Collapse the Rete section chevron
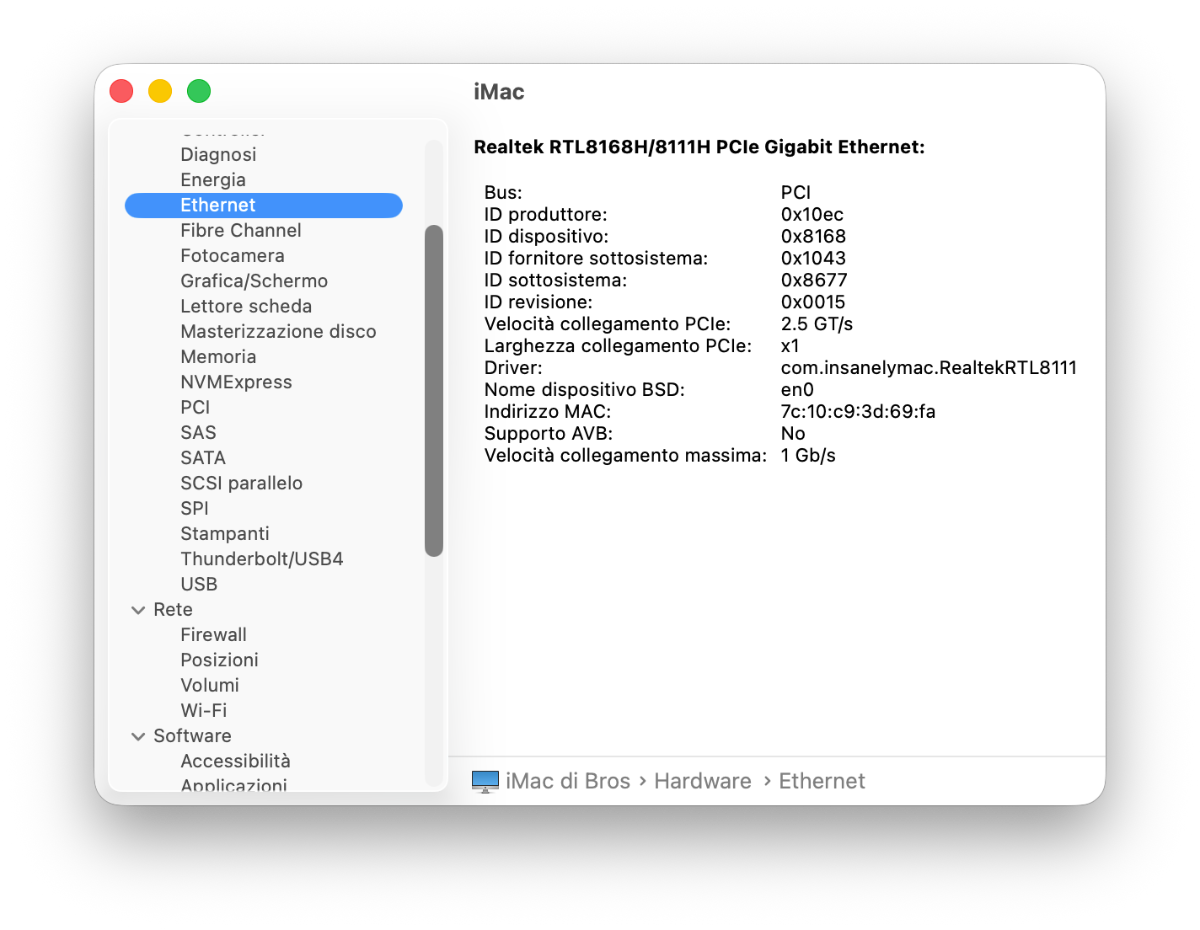 [138, 610]
